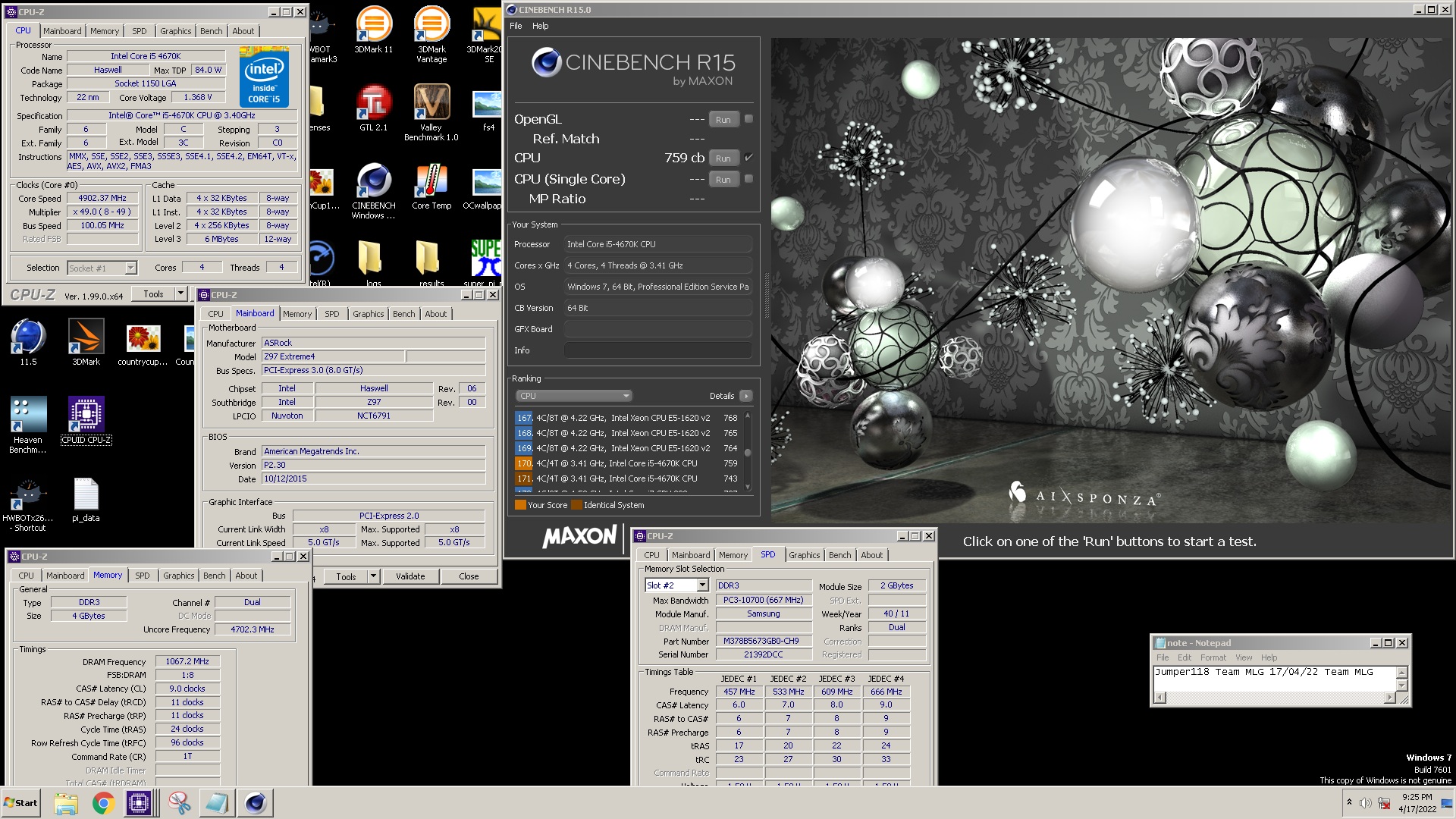The image size is (1456, 819).
Task: Open Valley Benchmark 1.0 shortcut
Action: (431, 112)
